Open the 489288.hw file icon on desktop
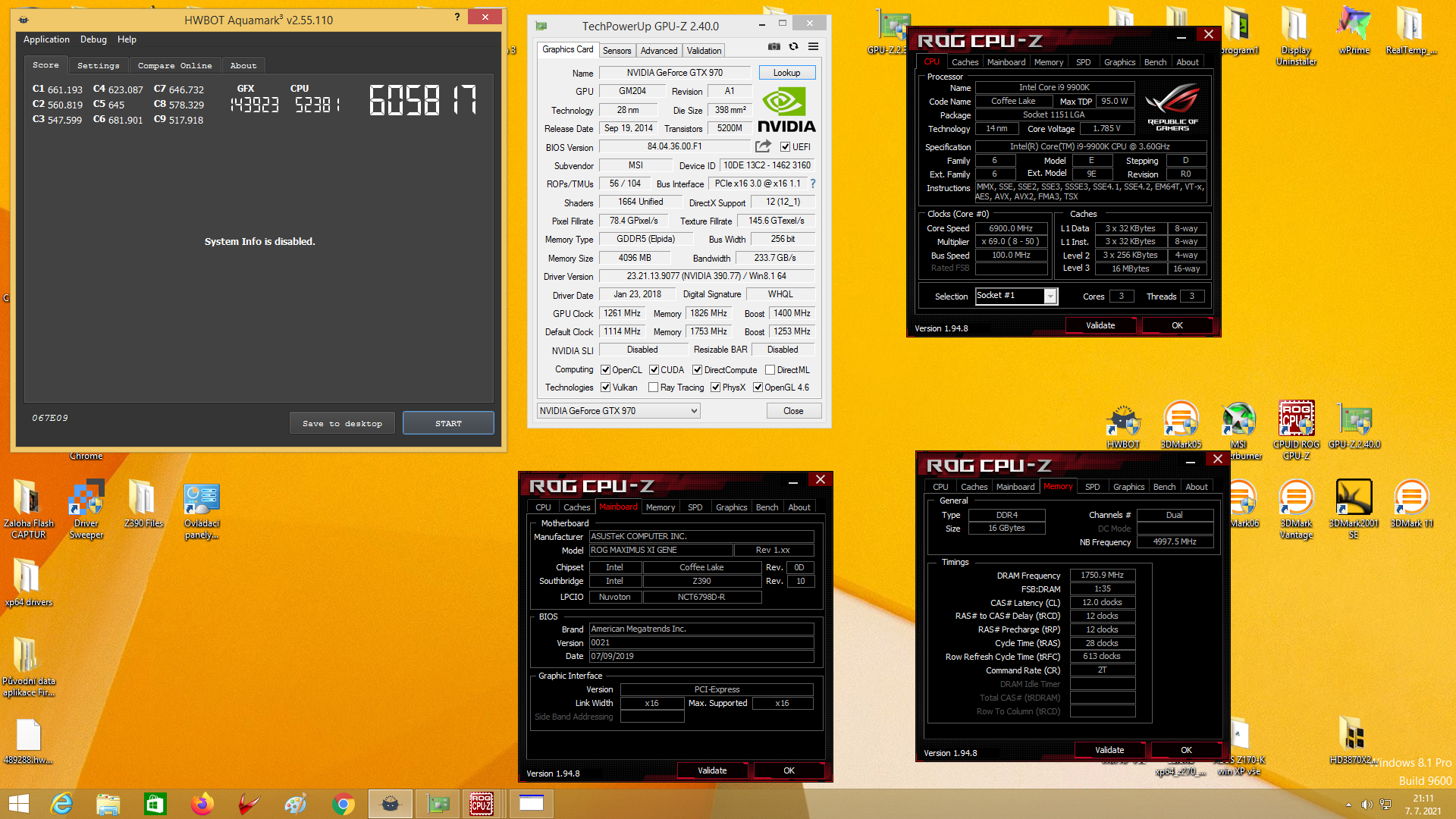Image resolution: width=1456 pixels, height=819 pixels. (29, 742)
